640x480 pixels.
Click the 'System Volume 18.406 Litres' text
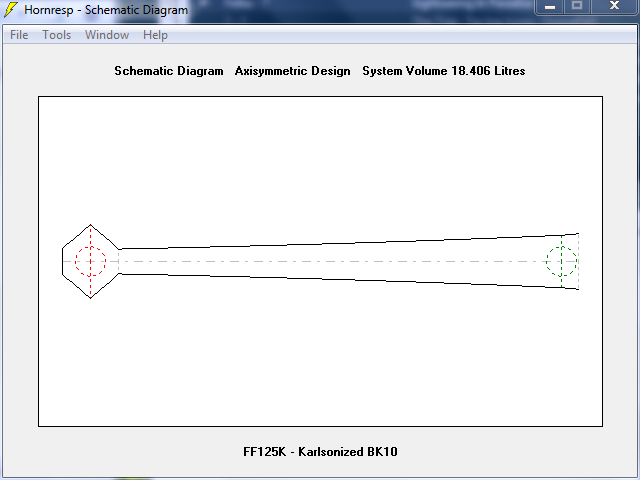(444, 71)
